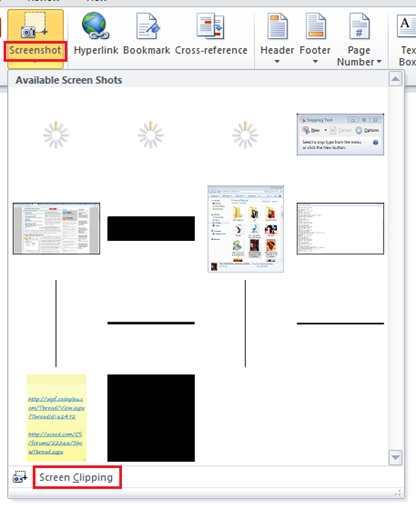Click the Footer page icon
Image resolution: width=416 pixels, height=509 pixels.
pos(315,26)
